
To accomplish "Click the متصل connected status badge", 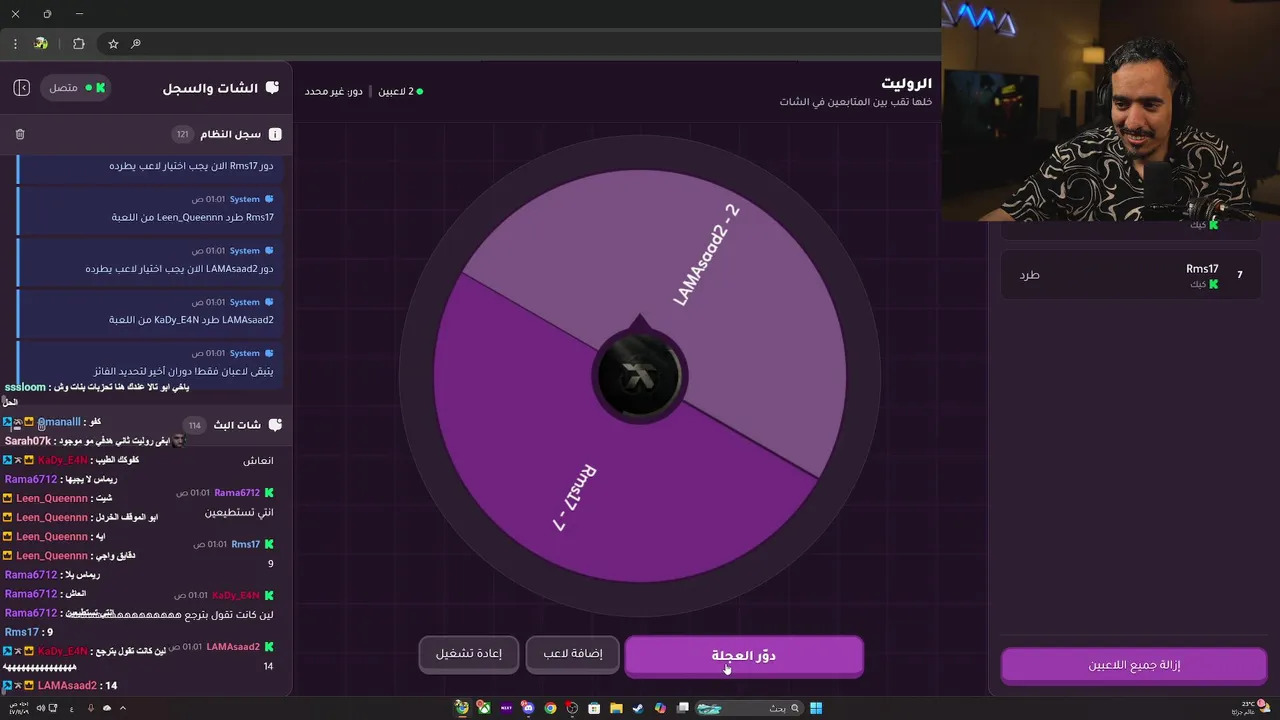I will click(x=77, y=88).
